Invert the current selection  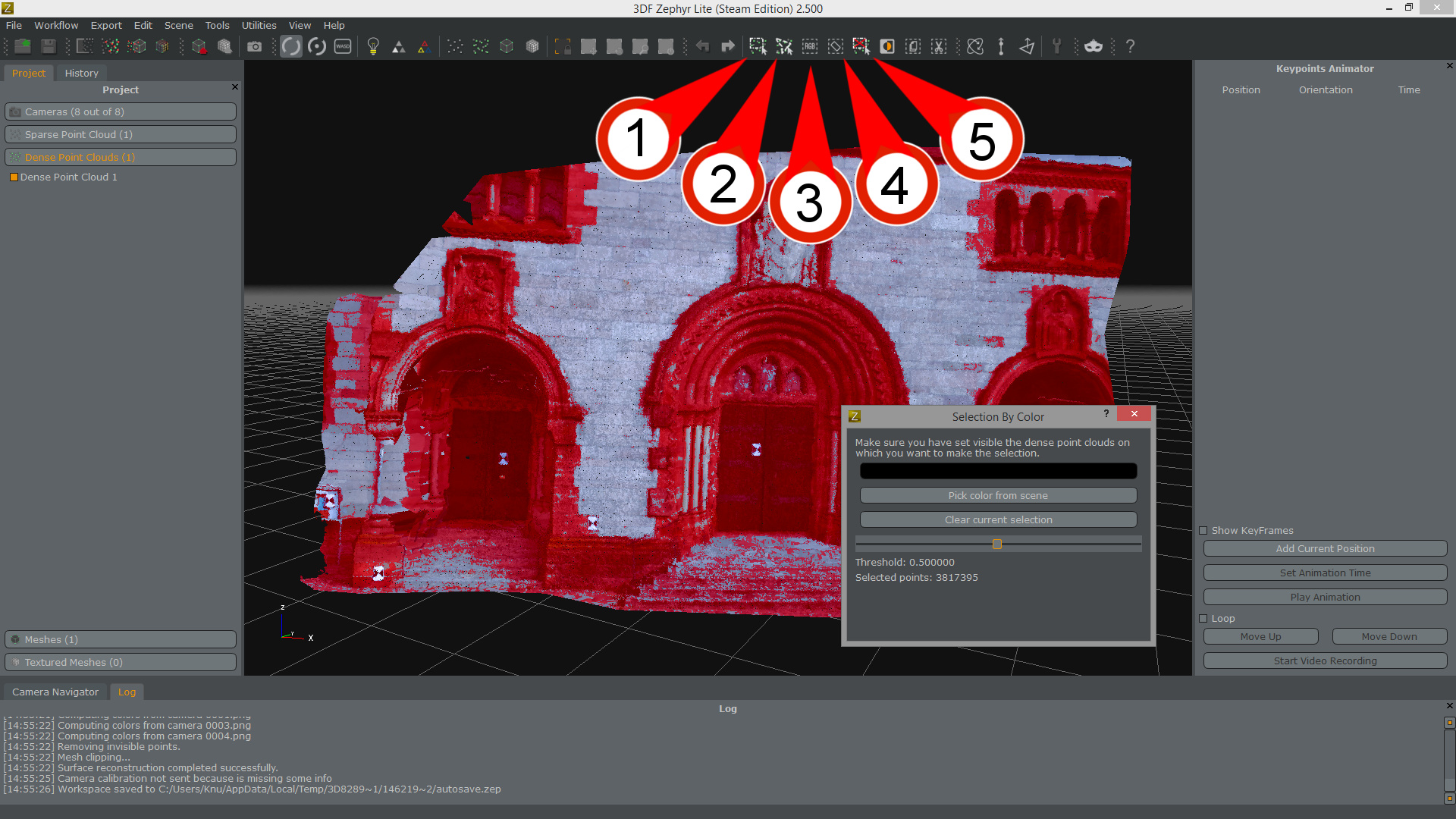(887, 46)
